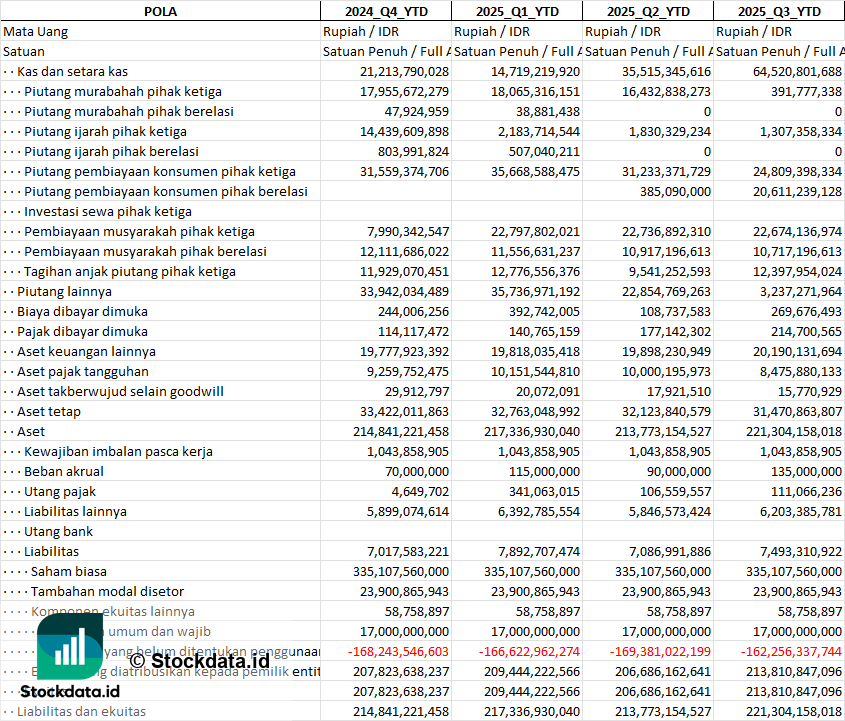
Task: Click the Mata Uang row label
Action: (x=35, y=31)
